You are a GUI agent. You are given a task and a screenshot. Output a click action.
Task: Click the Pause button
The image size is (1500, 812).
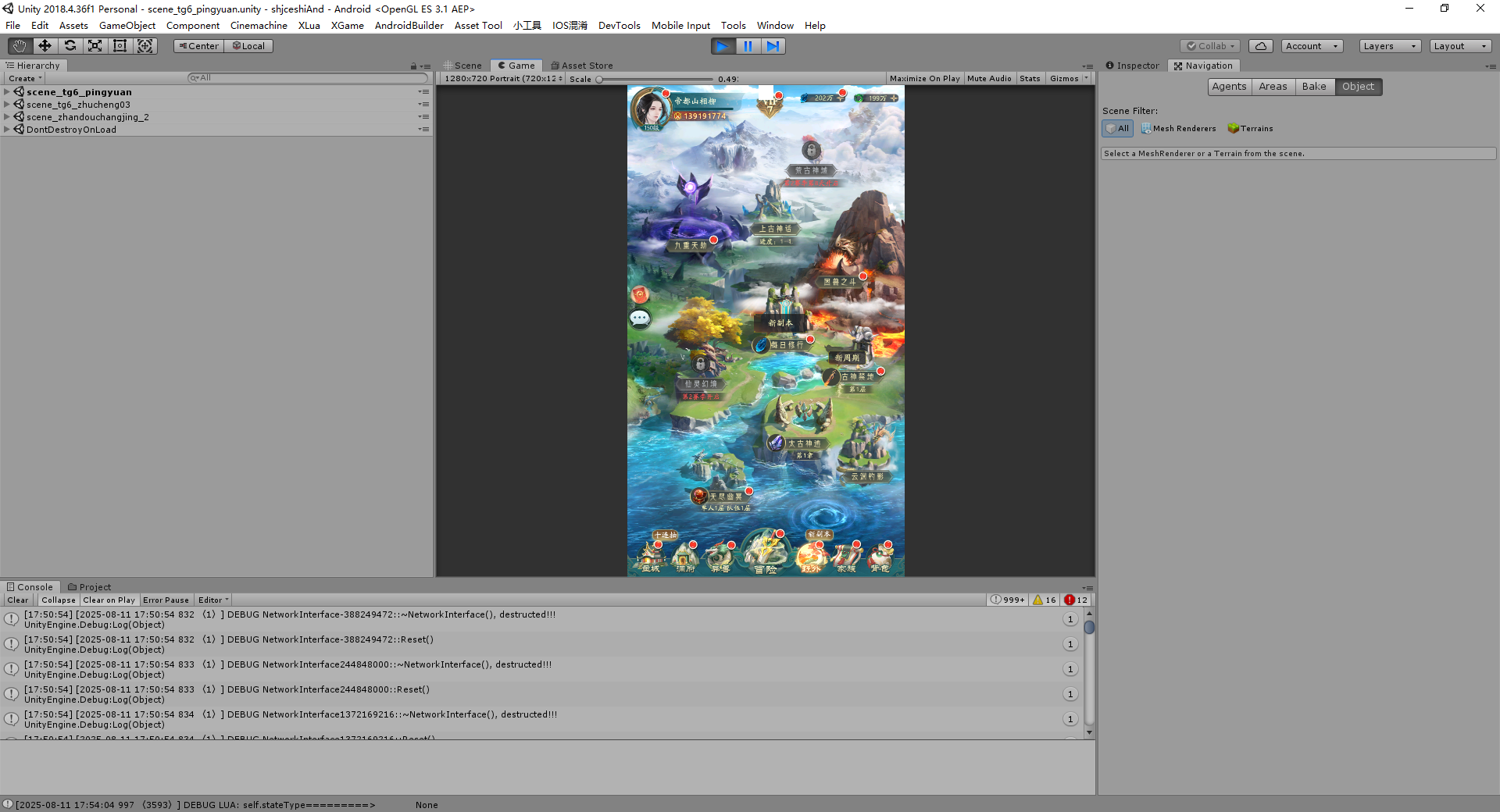[x=748, y=46]
